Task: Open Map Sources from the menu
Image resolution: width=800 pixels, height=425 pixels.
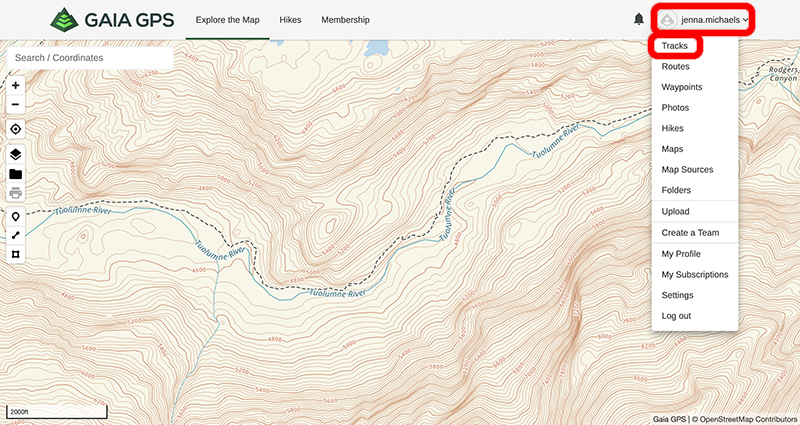Action: 687,169
